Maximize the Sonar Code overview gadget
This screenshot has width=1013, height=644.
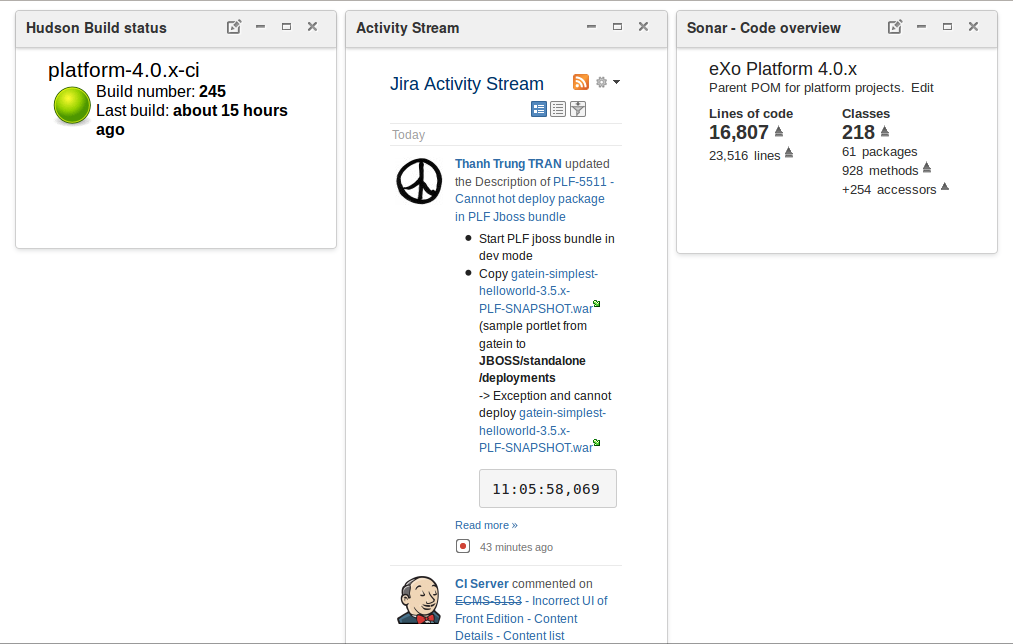pos(947,27)
